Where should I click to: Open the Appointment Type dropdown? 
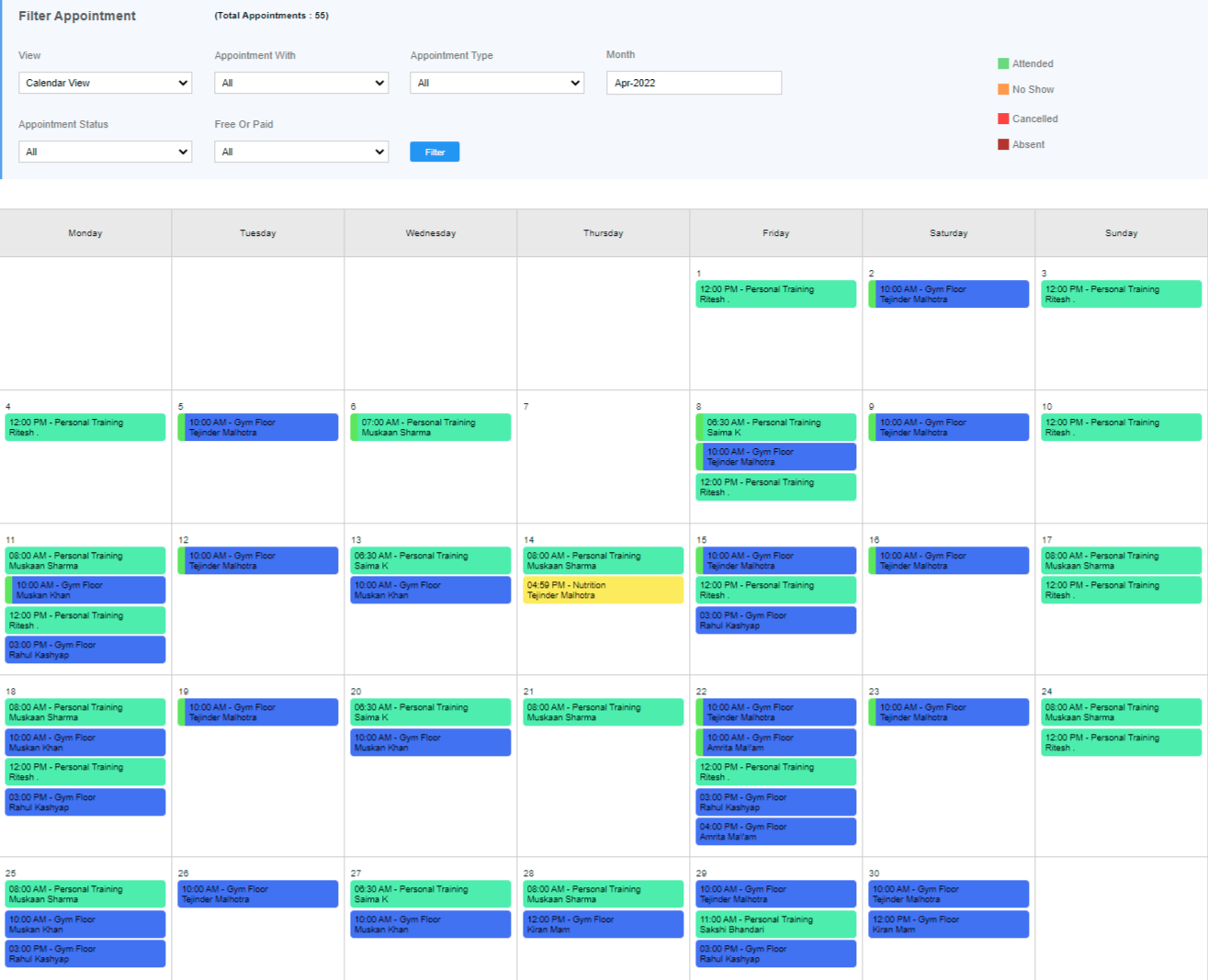tap(497, 83)
